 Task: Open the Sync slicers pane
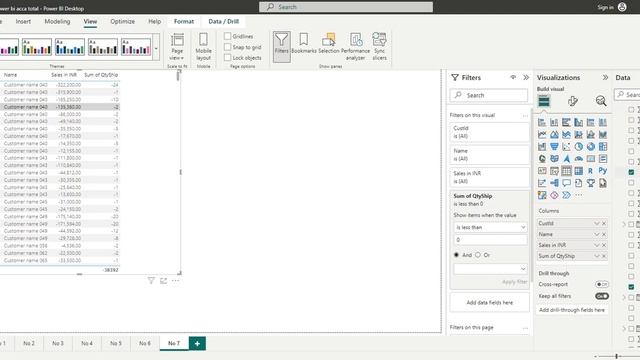(379, 47)
